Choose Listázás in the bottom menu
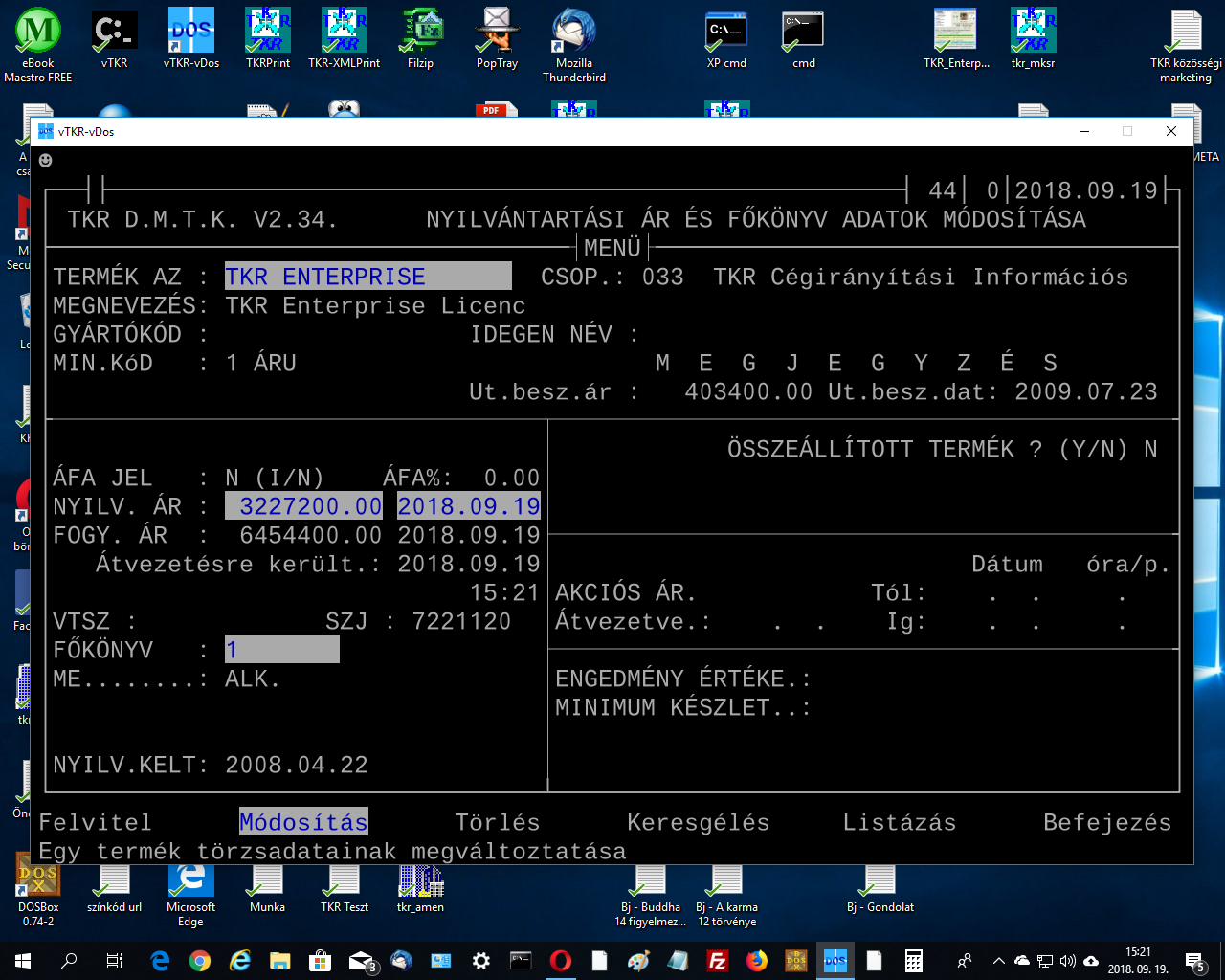1225x980 pixels. point(900,822)
